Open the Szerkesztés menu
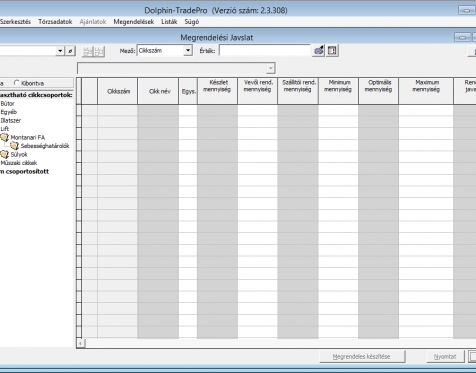 click(x=15, y=22)
